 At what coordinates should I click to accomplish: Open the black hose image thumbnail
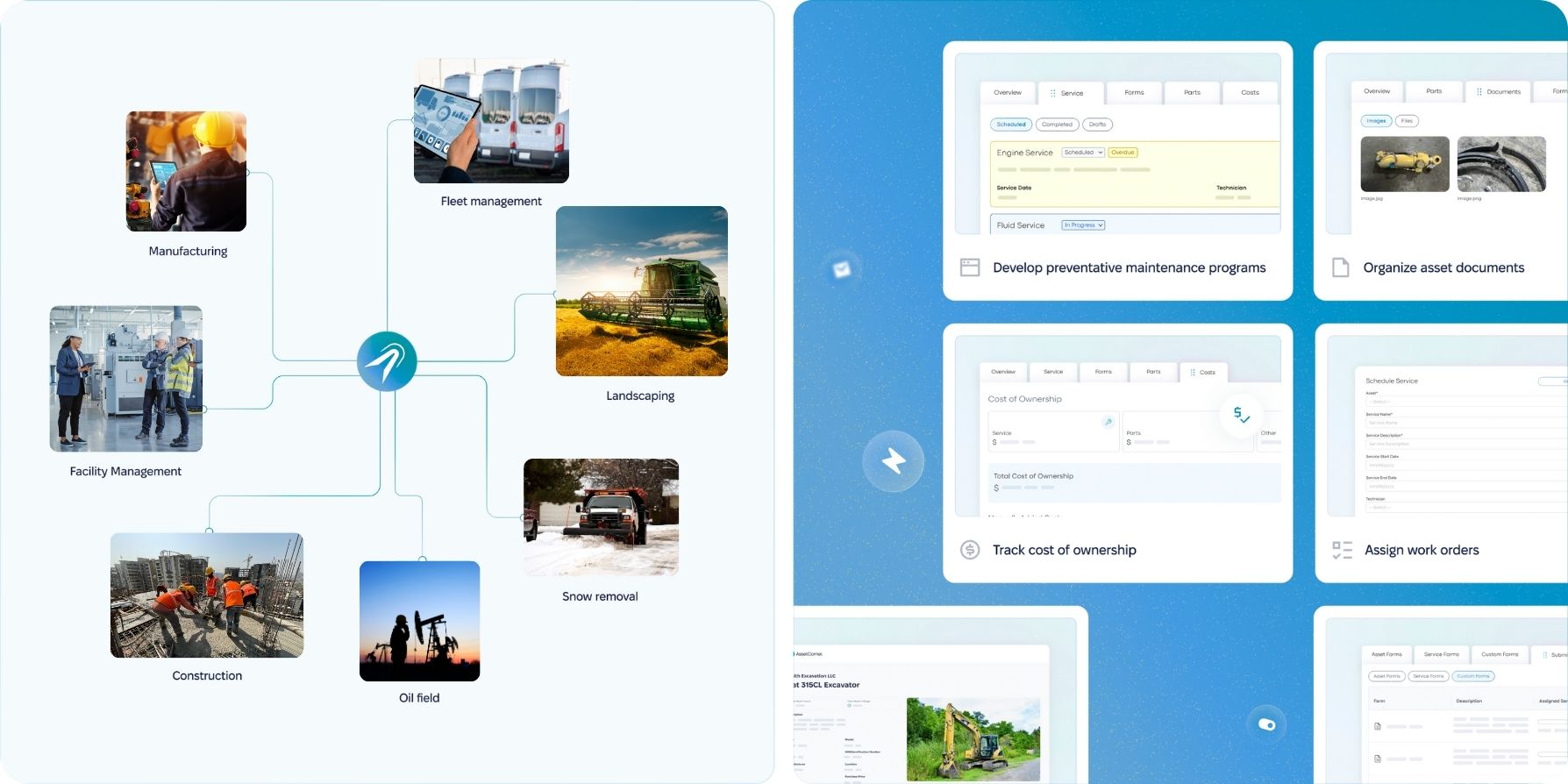point(1501,164)
